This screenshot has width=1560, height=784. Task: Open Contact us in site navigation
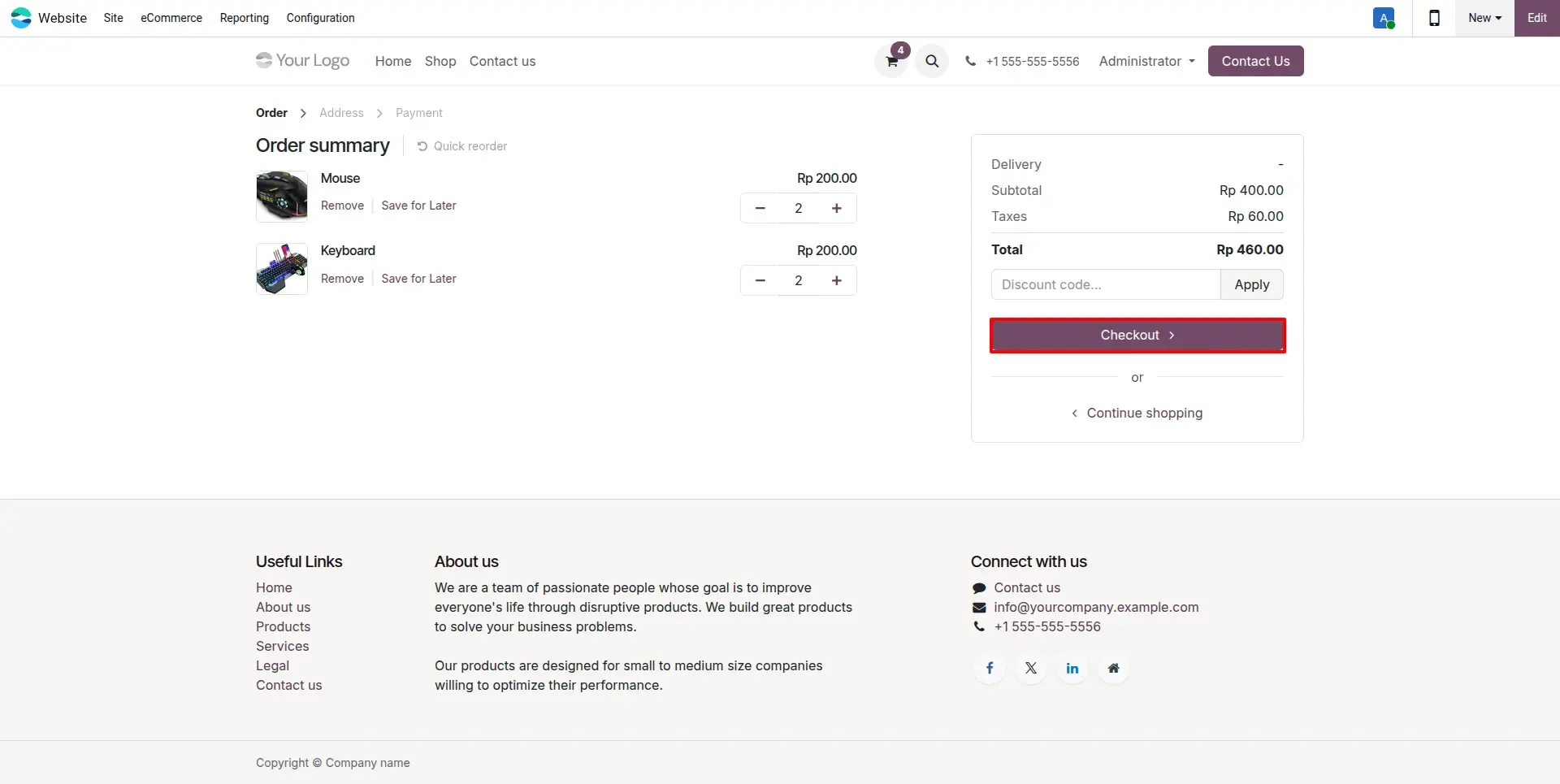coord(502,61)
